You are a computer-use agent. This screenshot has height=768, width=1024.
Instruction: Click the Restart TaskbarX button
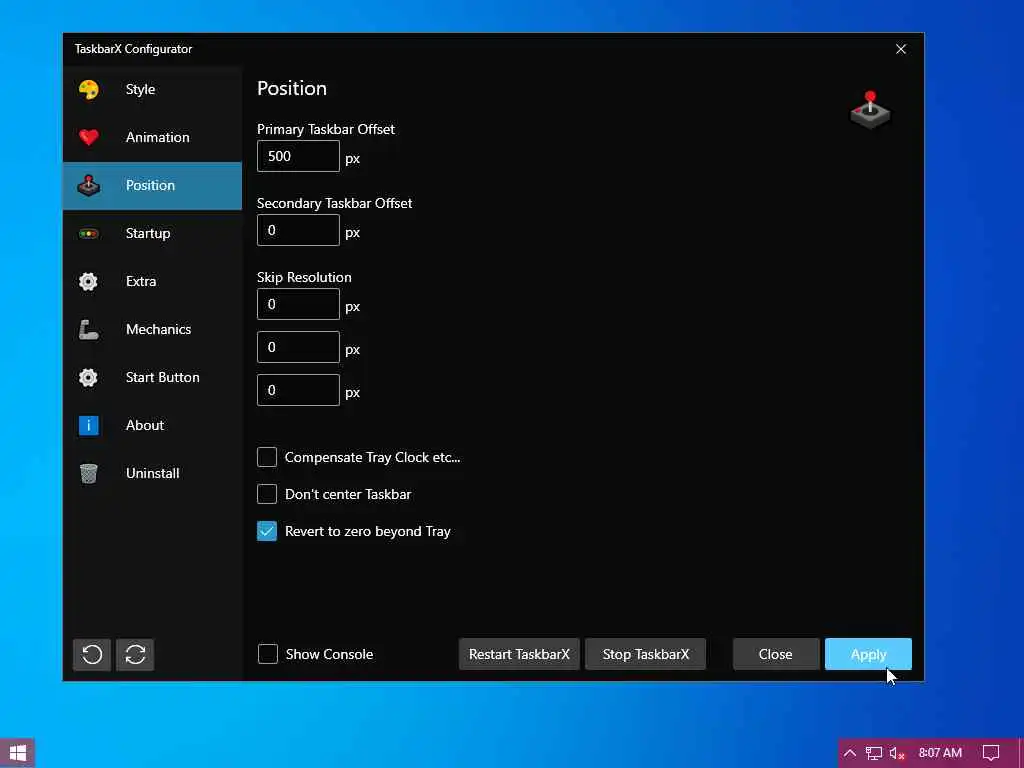[519, 654]
